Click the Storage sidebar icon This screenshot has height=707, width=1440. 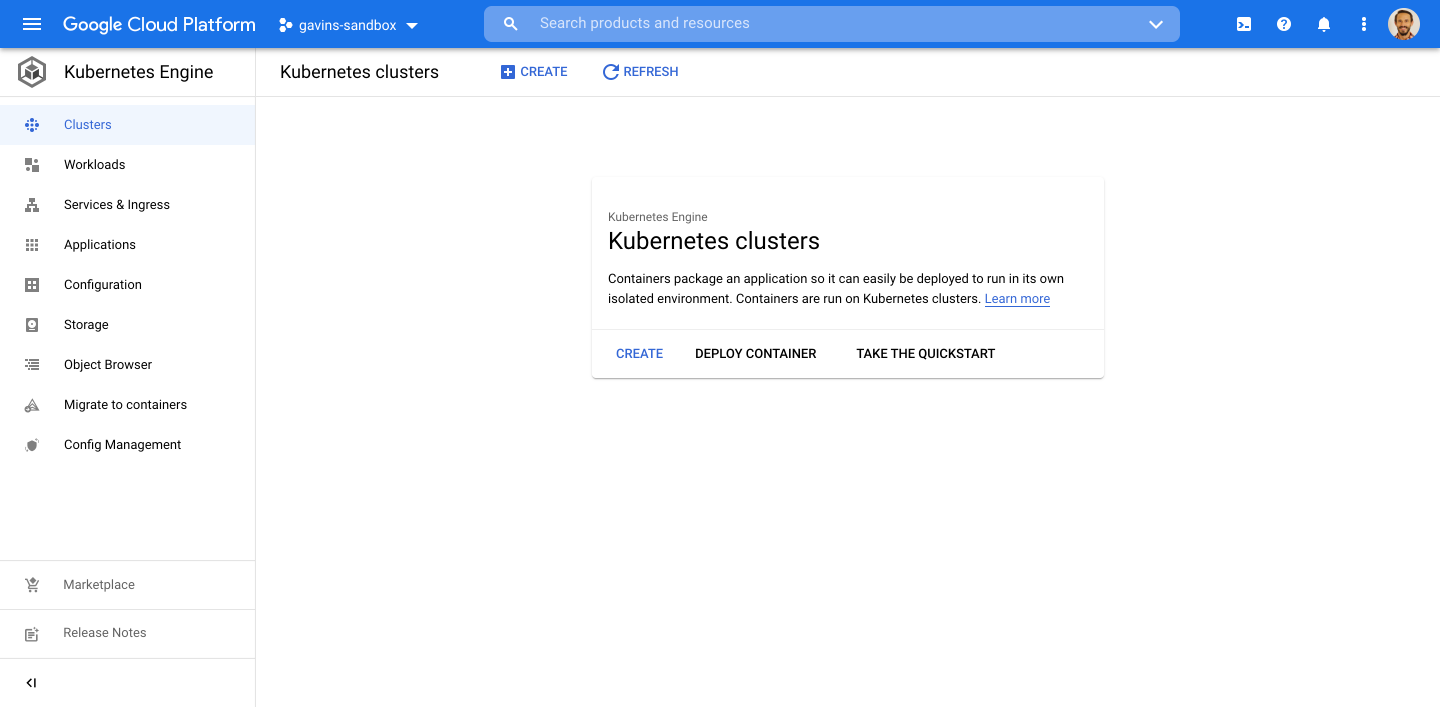tap(32, 325)
